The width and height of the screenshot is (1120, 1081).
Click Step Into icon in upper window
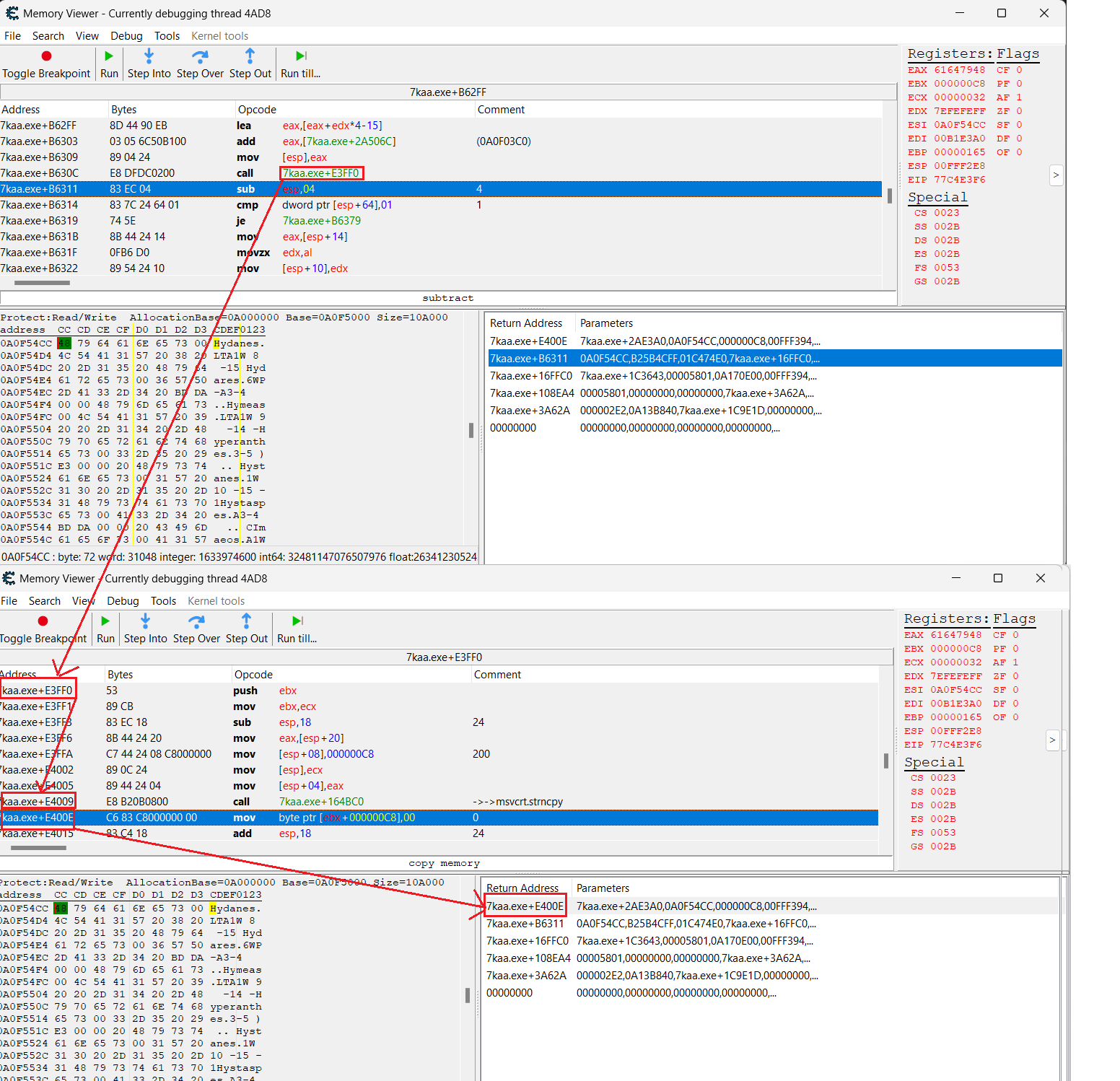149,56
